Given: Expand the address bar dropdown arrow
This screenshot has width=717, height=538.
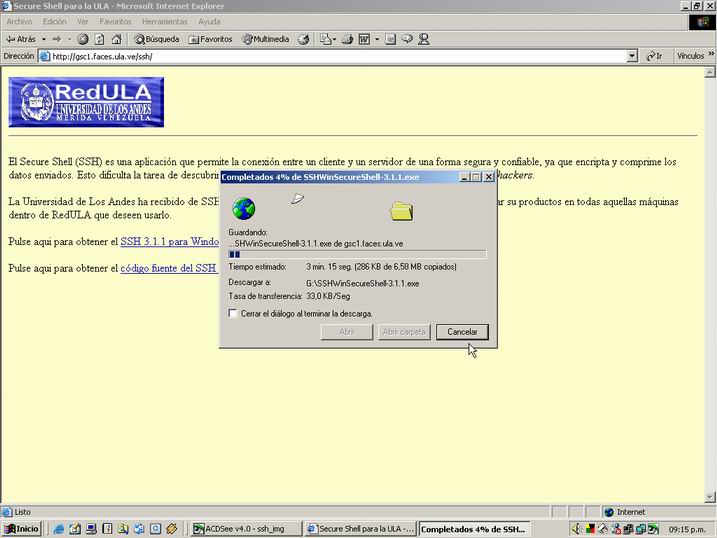Looking at the screenshot, I should tap(631, 56).
